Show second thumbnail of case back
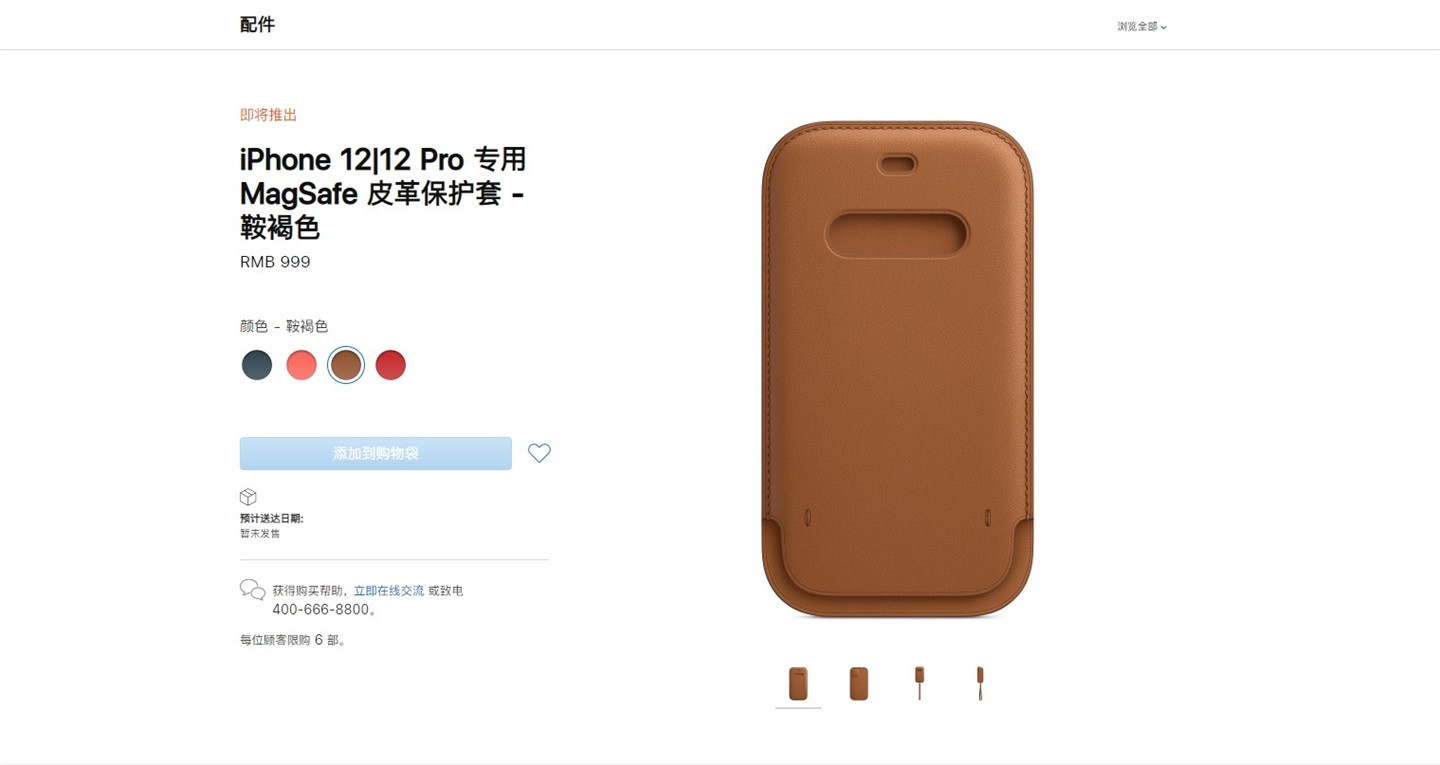The height and width of the screenshot is (765, 1440). [x=859, y=684]
